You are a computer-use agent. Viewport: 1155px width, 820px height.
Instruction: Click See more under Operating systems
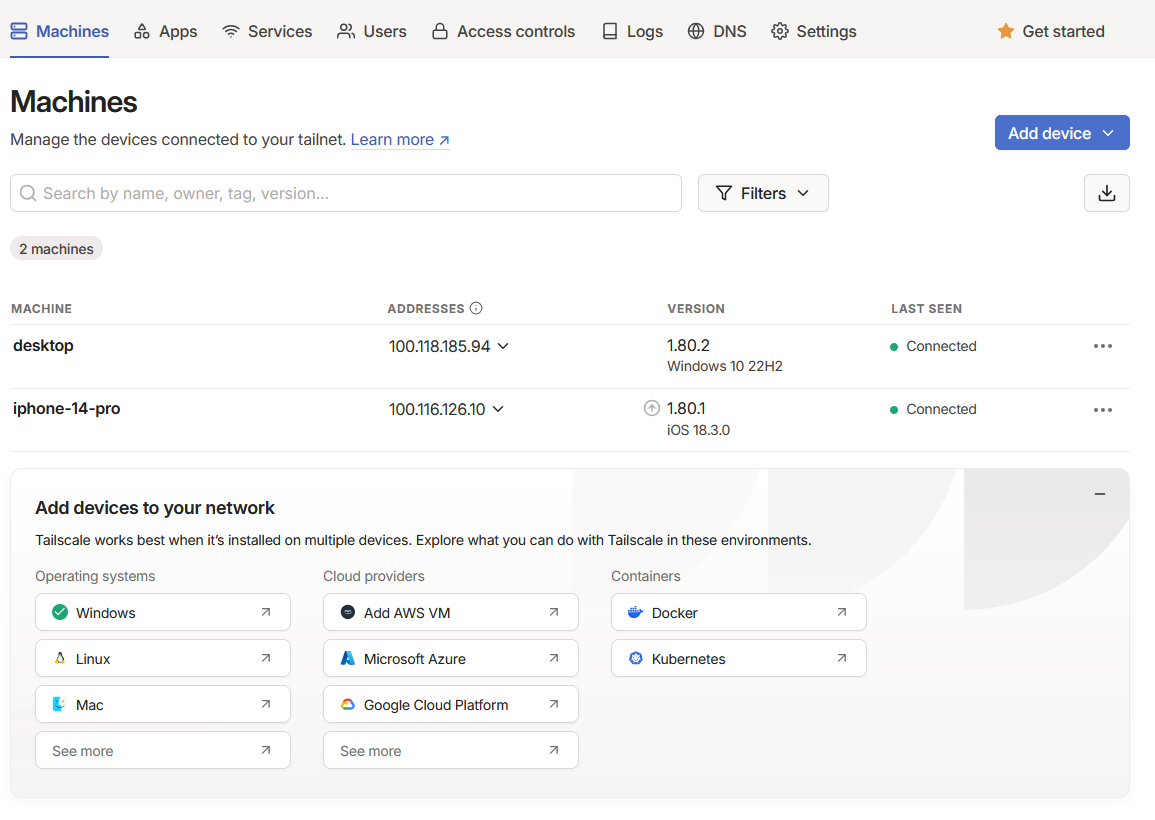tap(163, 750)
